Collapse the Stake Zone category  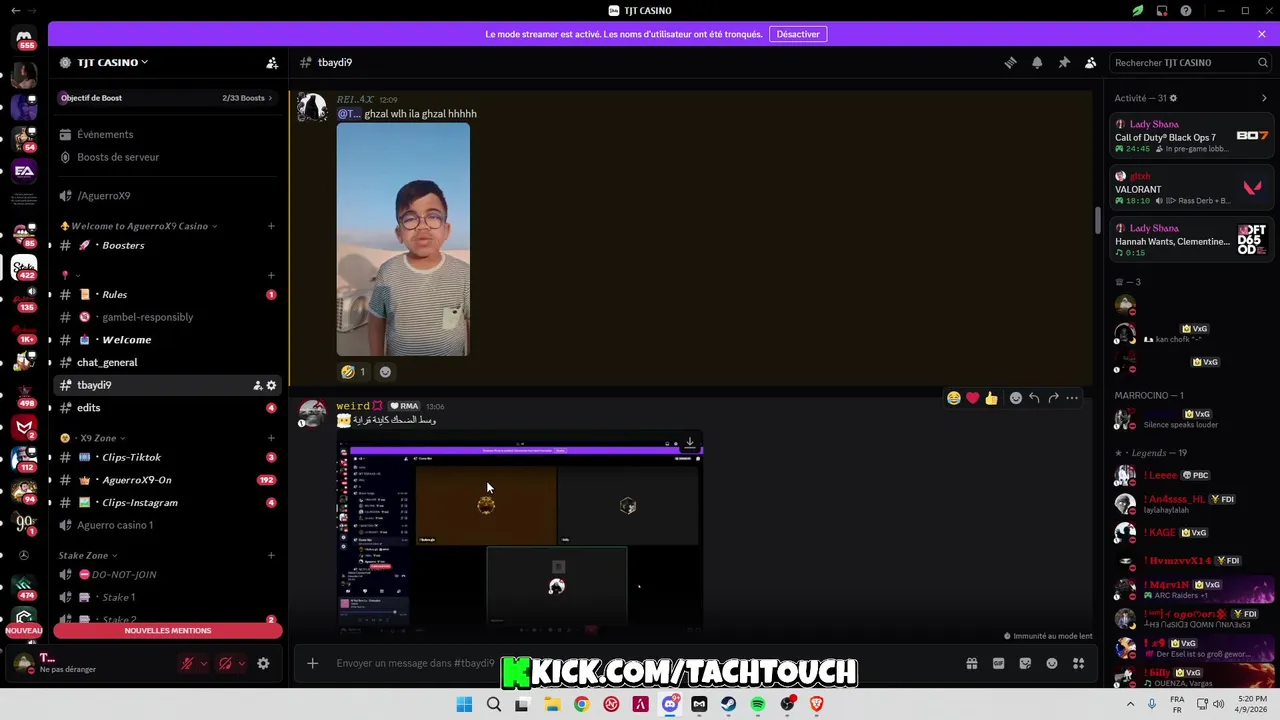[88, 555]
